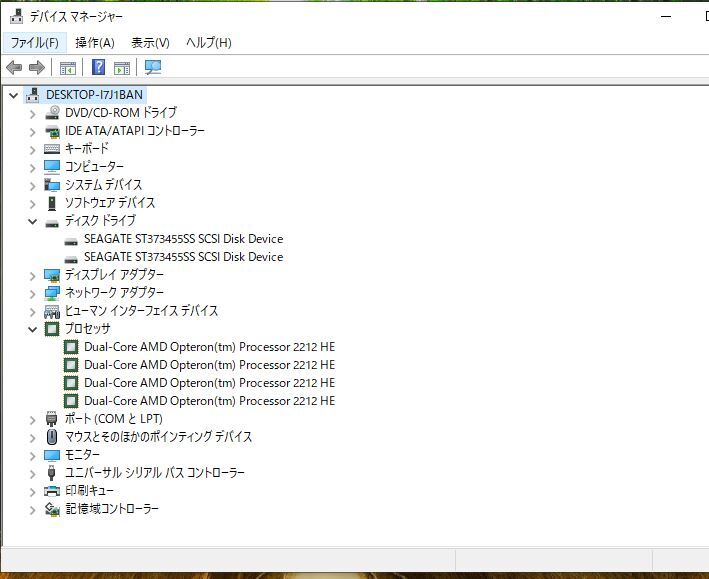Select the ユニバーサル シリアル バス コントローラー label
The image size is (709, 579).
(x=155, y=473)
